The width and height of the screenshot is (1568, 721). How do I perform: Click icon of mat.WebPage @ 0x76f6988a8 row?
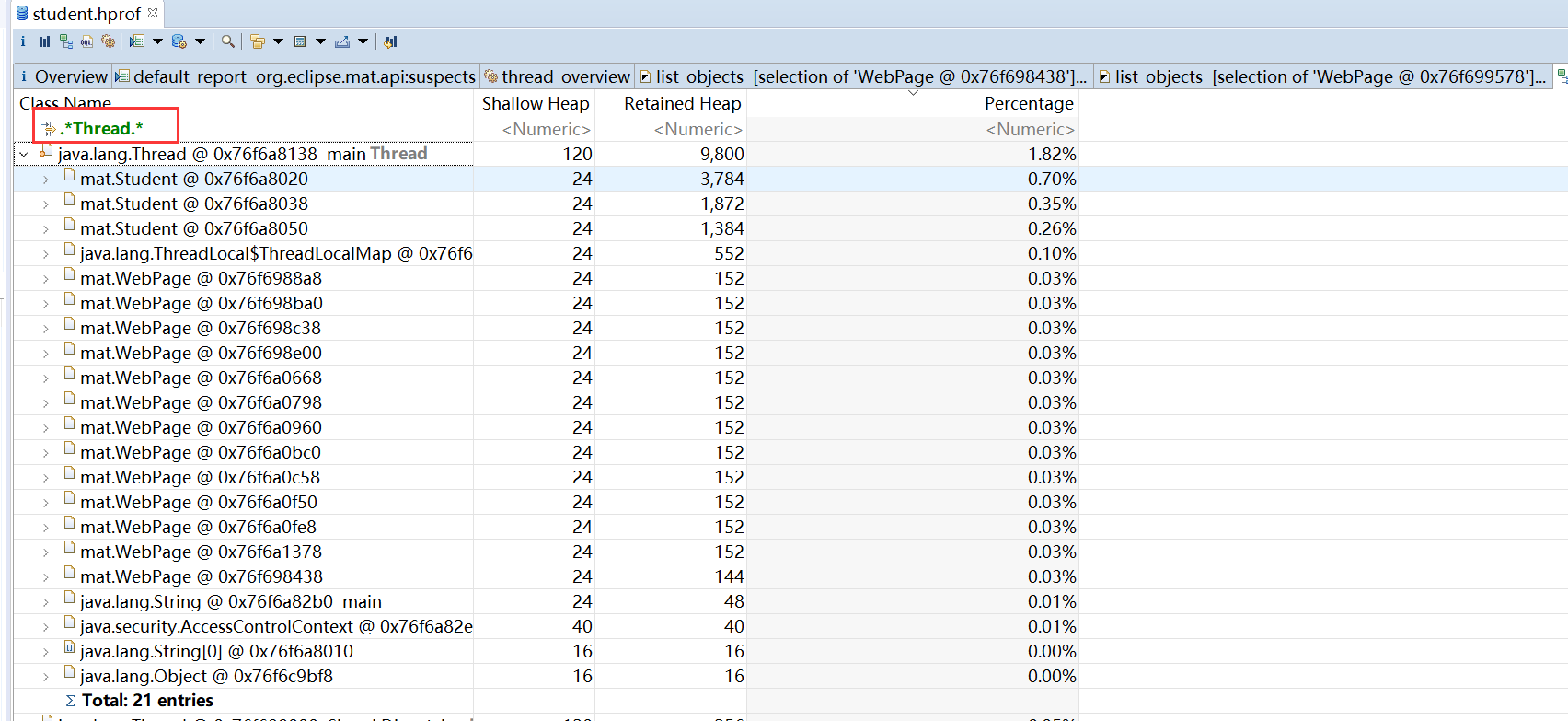click(x=69, y=275)
